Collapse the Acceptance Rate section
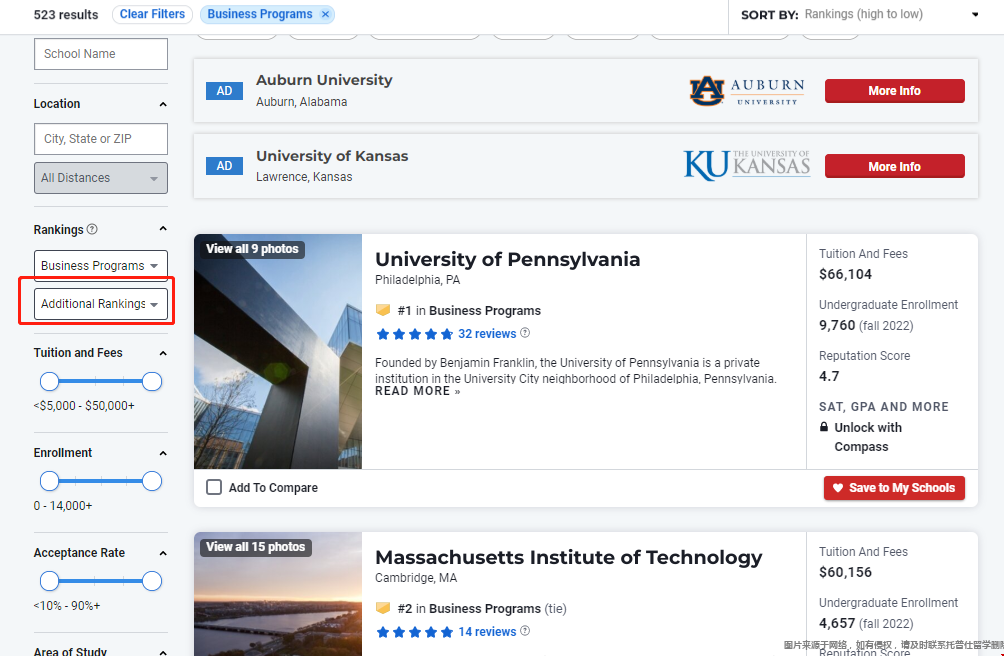This screenshot has height=656, width=1004. click(x=163, y=553)
